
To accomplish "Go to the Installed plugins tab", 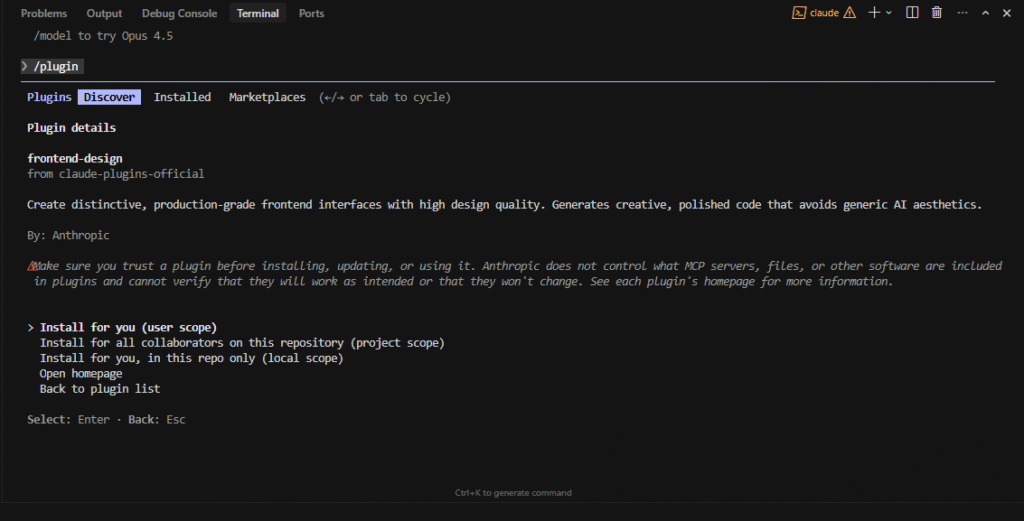I will (x=182, y=97).
